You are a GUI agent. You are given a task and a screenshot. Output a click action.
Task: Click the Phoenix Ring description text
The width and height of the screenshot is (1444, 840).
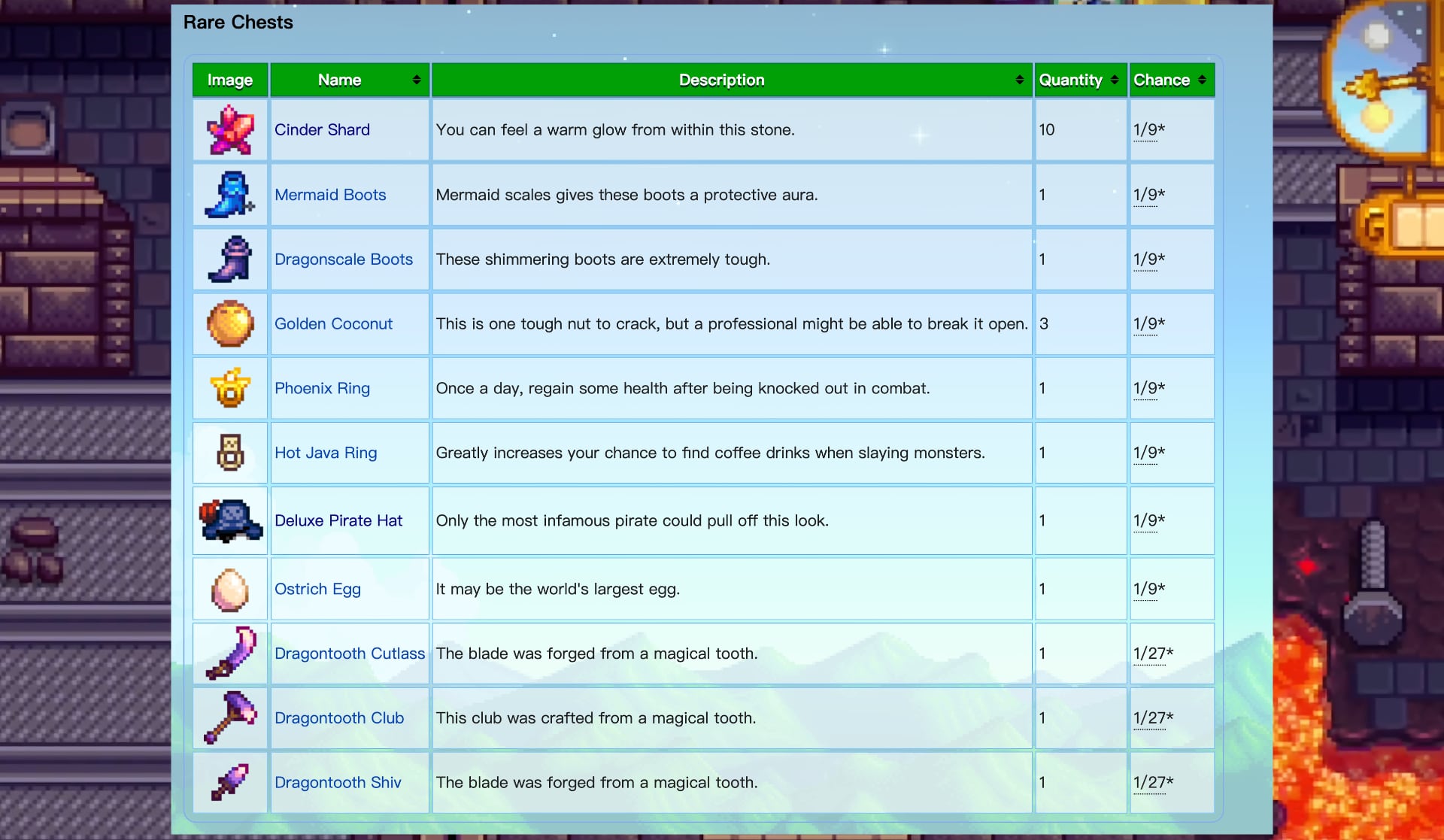coord(683,389)
